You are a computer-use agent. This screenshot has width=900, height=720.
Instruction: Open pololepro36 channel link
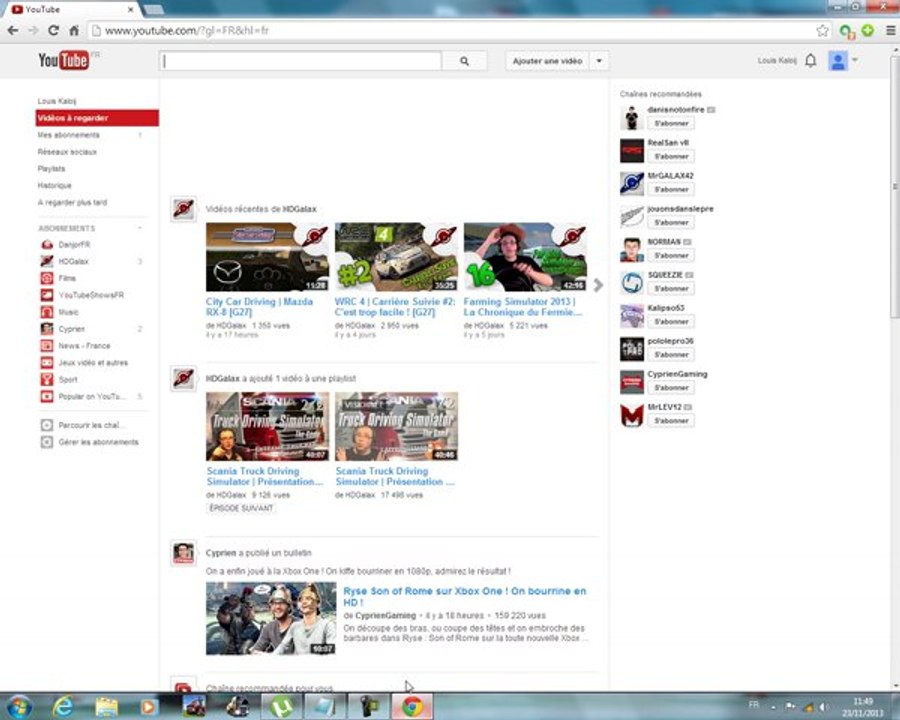pyautogui.click(x=670, y=340)
